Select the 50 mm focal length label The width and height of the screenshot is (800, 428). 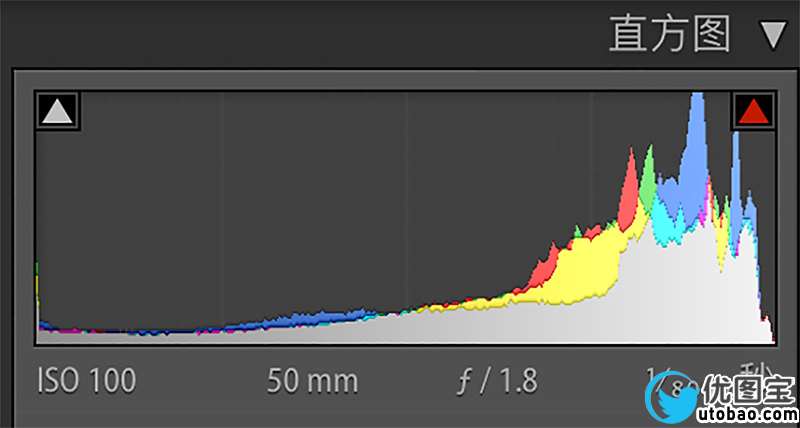click(312, 381)
